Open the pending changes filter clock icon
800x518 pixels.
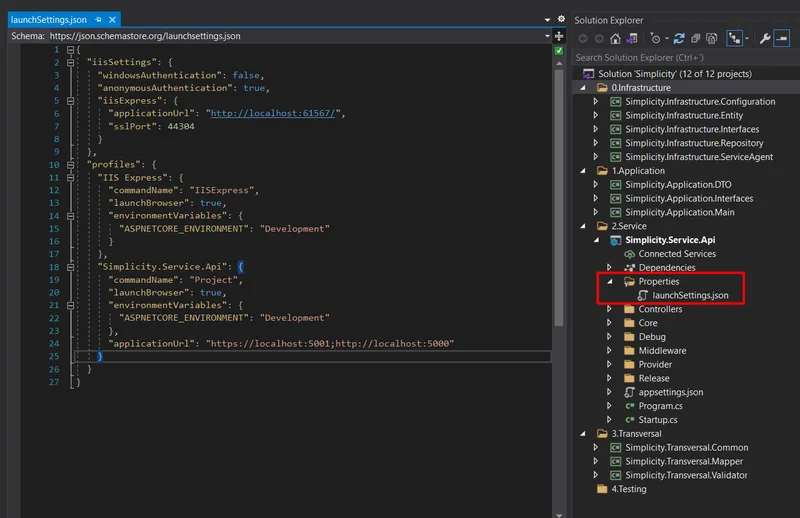(x=655, y=39)
